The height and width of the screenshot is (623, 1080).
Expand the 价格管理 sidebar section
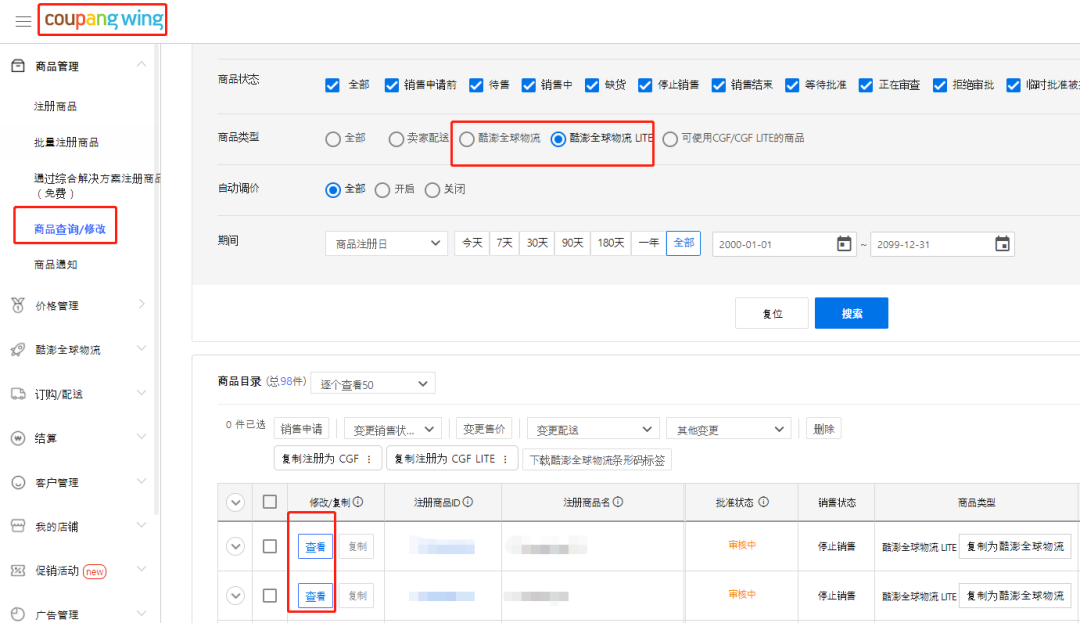point(141,304)
